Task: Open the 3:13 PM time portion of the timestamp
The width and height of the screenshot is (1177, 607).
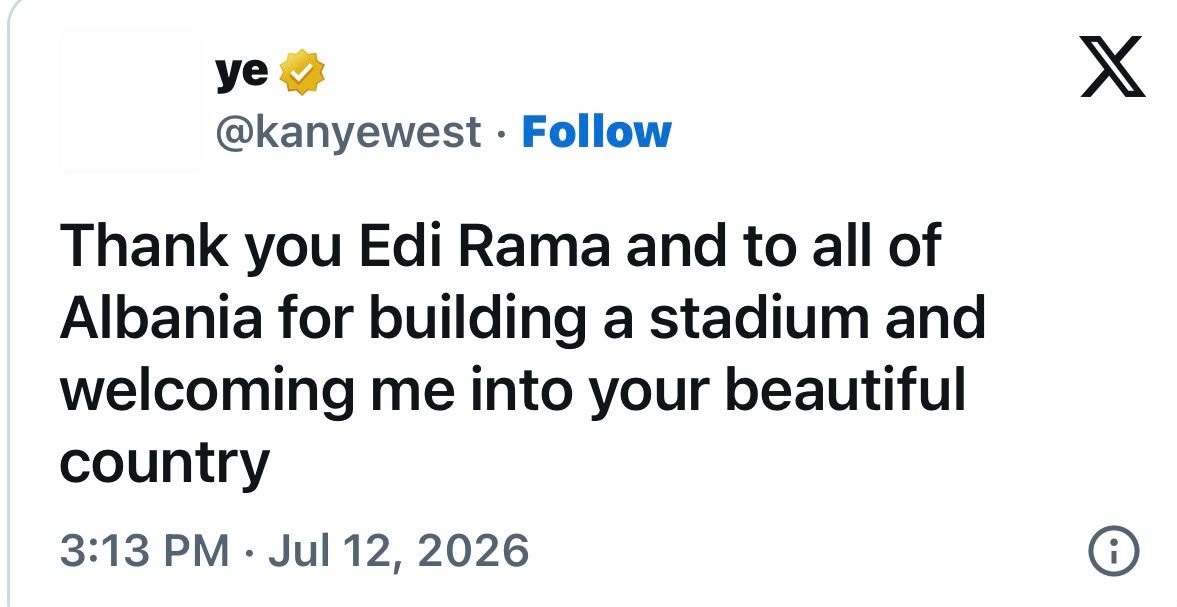Action: coord(144,550)
